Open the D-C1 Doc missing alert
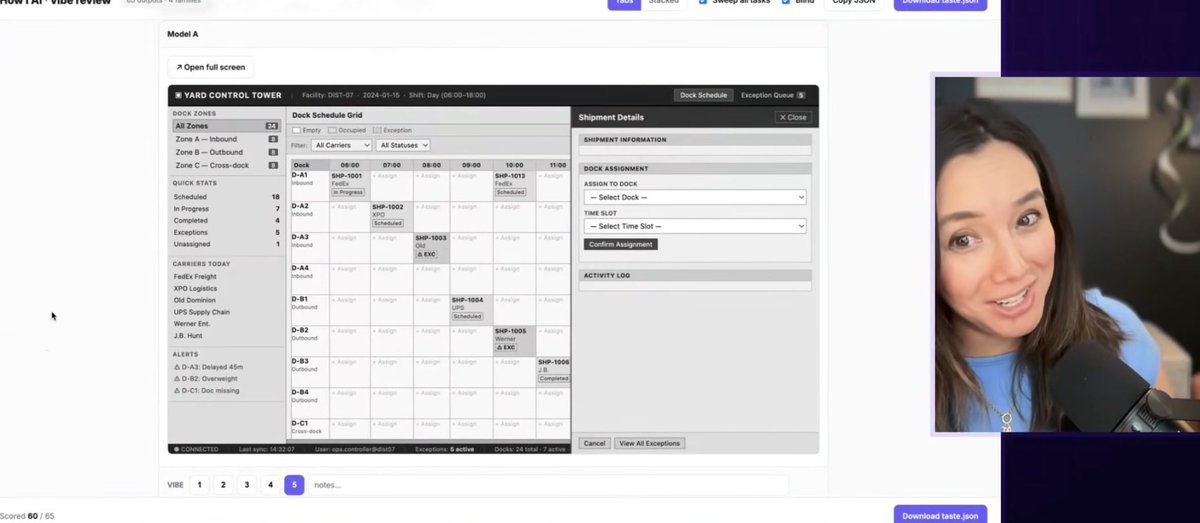 pyautogui.click(x=207, y=391)
